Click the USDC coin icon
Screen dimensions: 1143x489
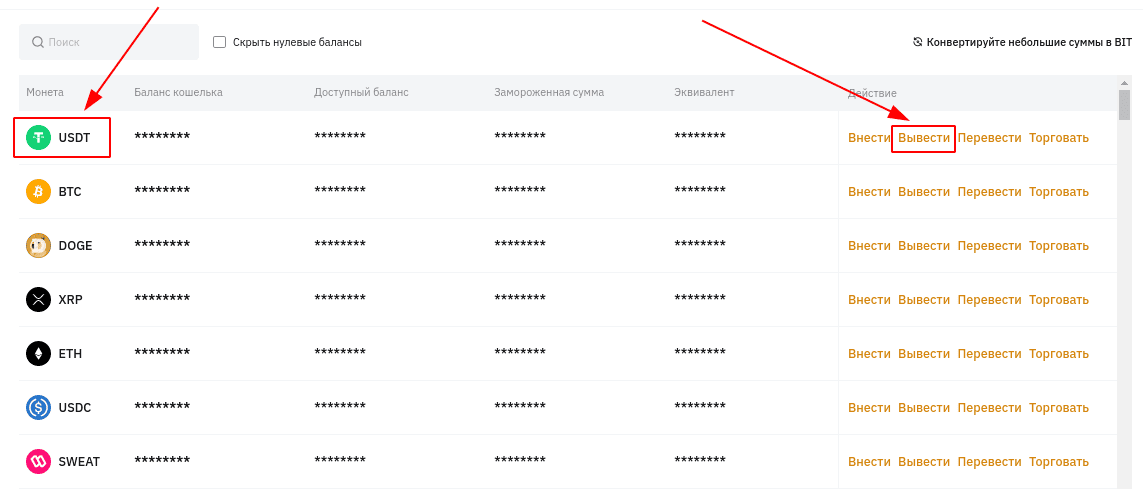[38, 407]
